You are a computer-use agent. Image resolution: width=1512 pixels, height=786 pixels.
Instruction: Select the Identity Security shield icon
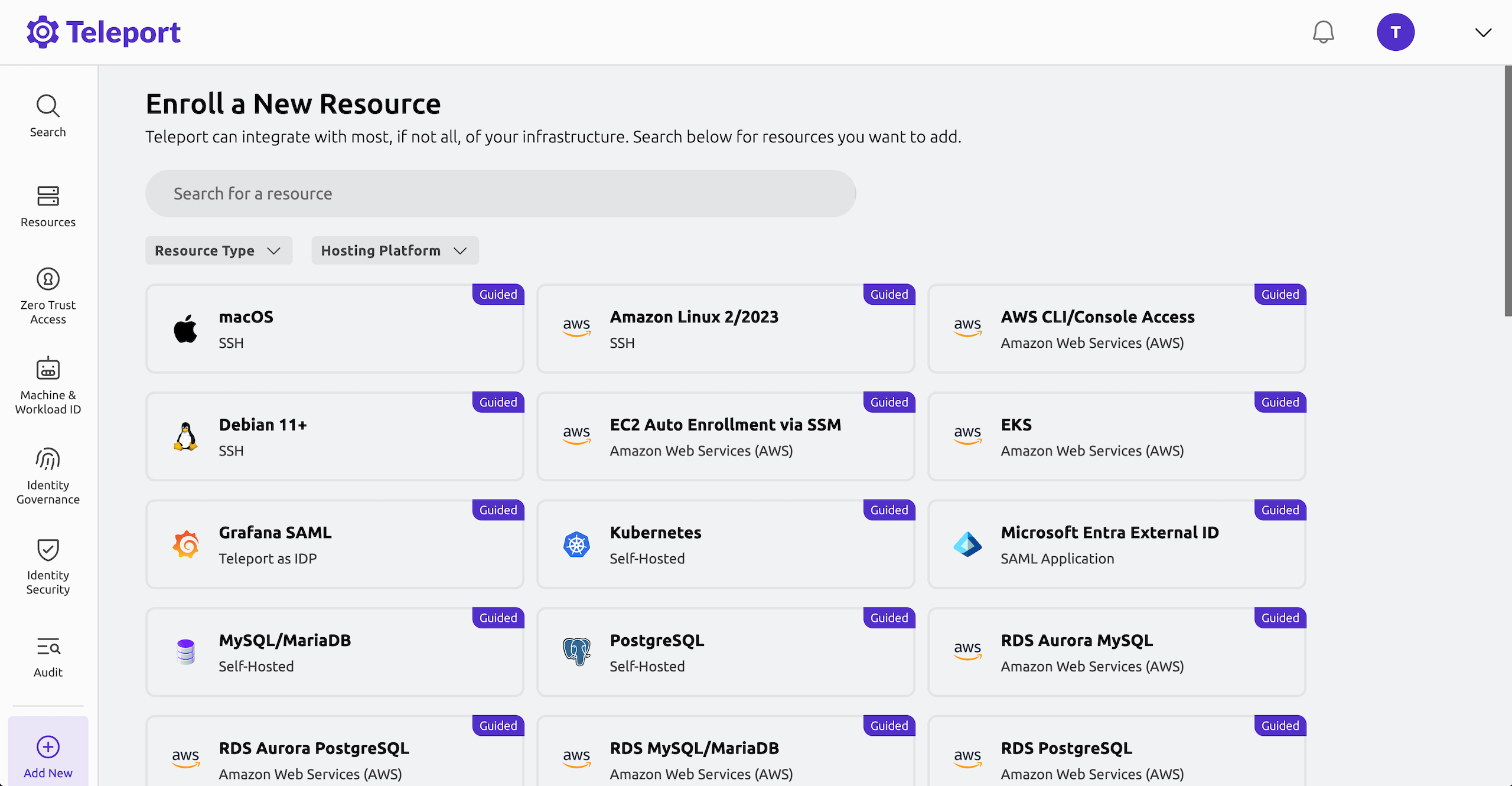[47, 549]
